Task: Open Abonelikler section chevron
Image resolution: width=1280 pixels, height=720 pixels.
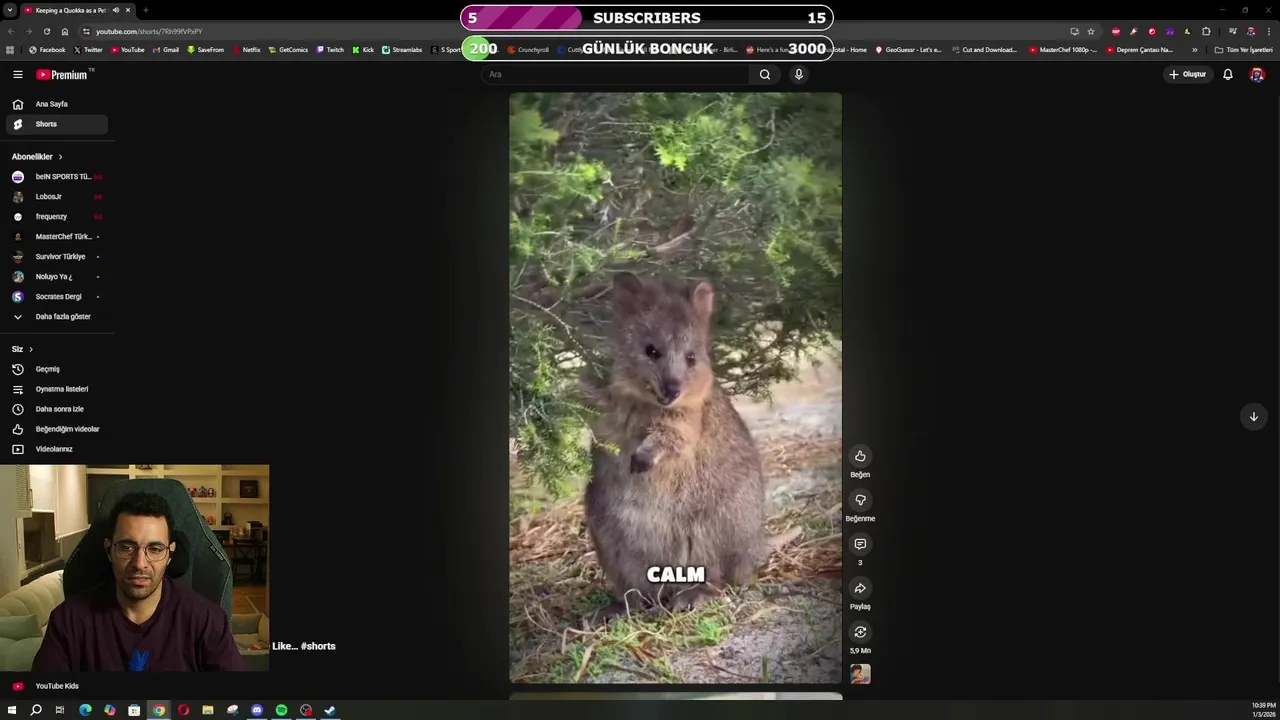Action: (60, 157)
